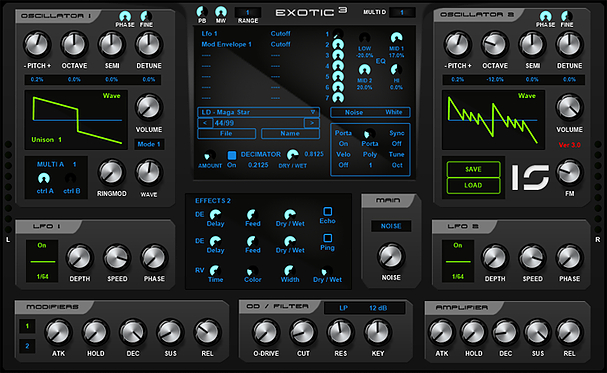Click the Oscillator 1 PHASE mini knob
This screenshot has width=607, height=373.
(x=125, y=16)
